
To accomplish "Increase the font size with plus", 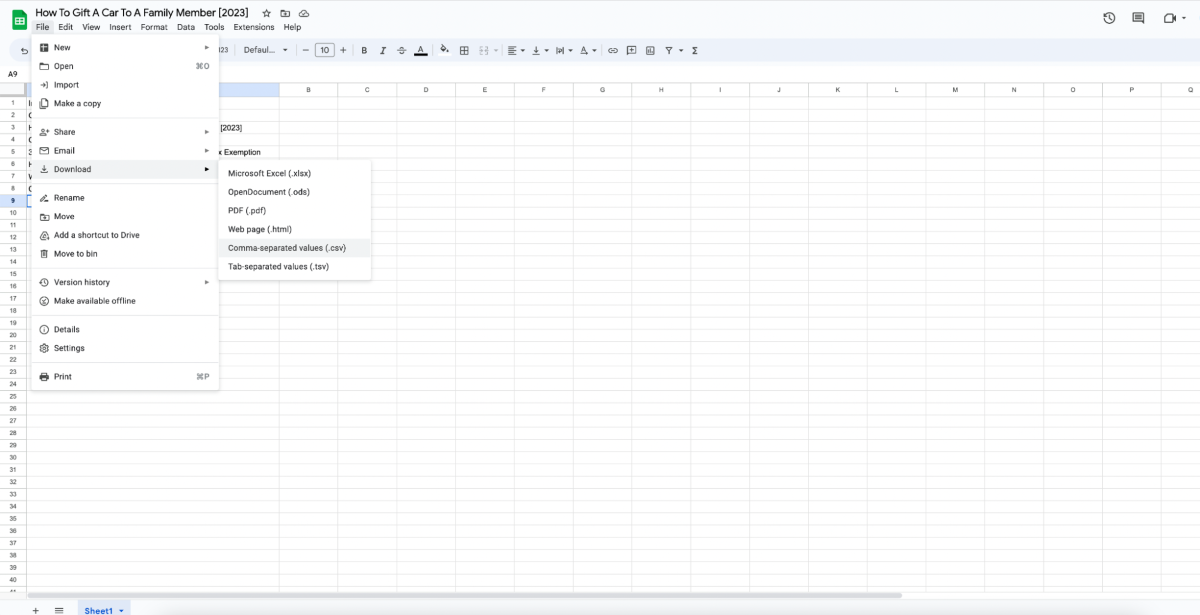I will pyautogui.click(x=343, y=50).
